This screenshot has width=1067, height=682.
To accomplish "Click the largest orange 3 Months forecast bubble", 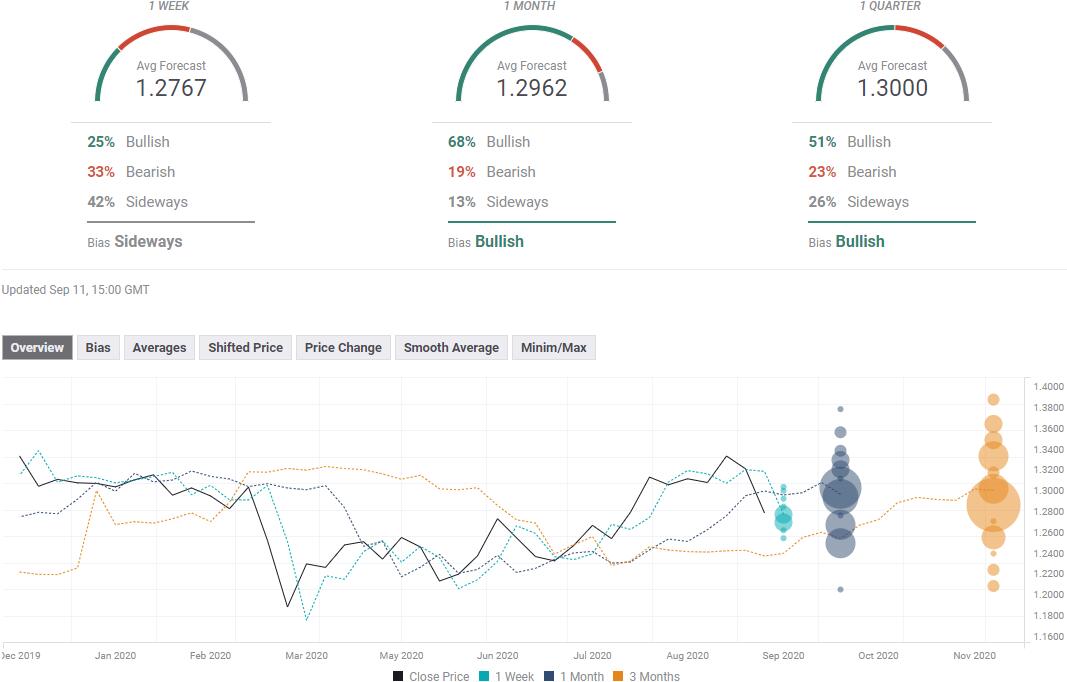I will coord(994,504).
